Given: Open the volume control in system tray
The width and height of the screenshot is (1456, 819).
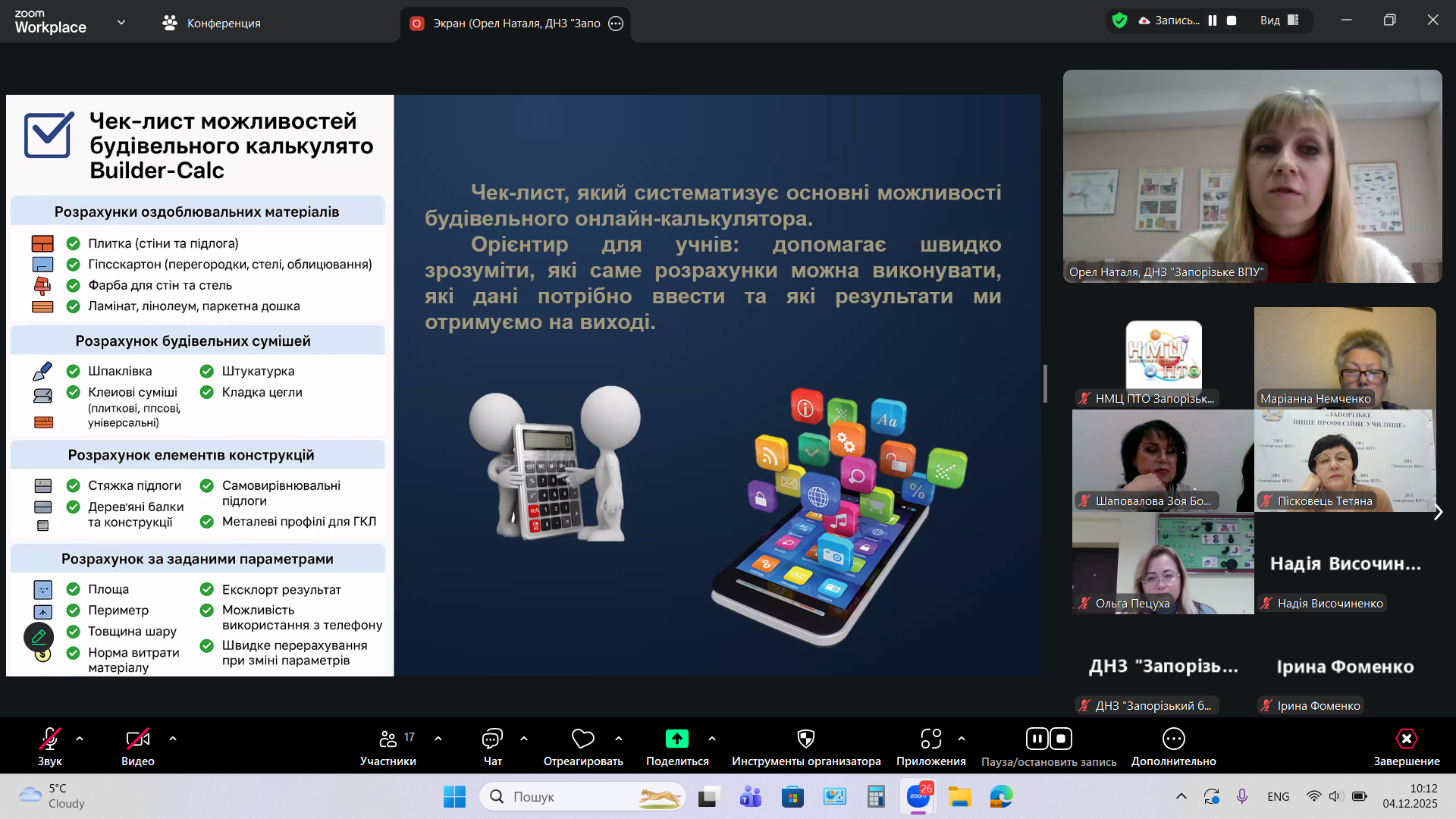Looking at the screenshot, I should (1336, 796).
